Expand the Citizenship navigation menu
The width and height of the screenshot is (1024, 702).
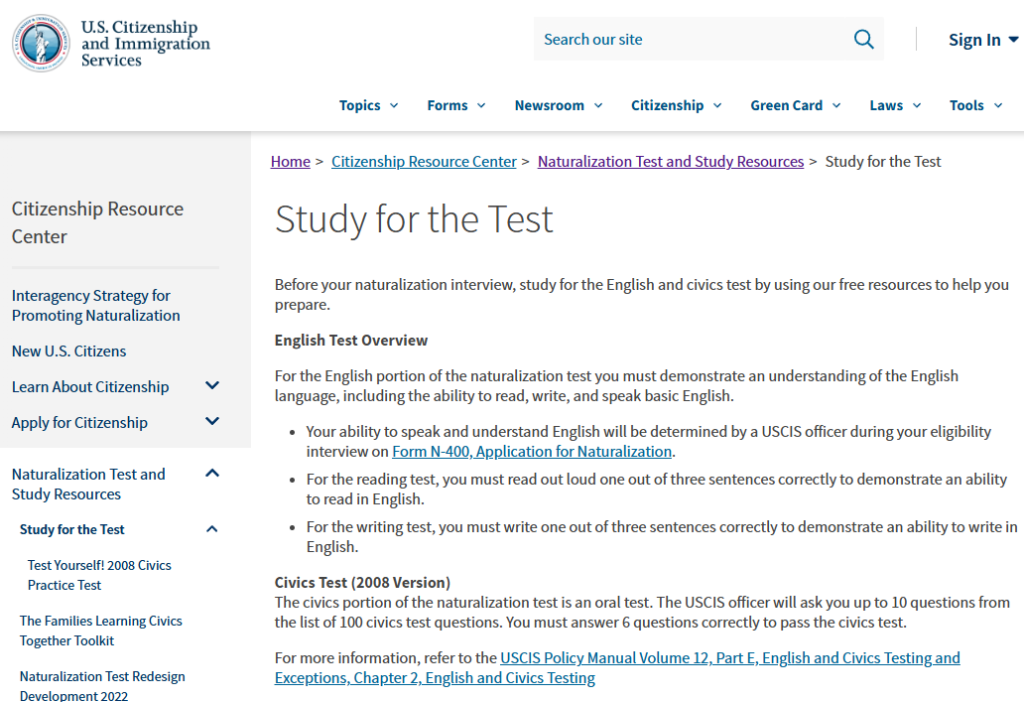[x=676, y=105]
